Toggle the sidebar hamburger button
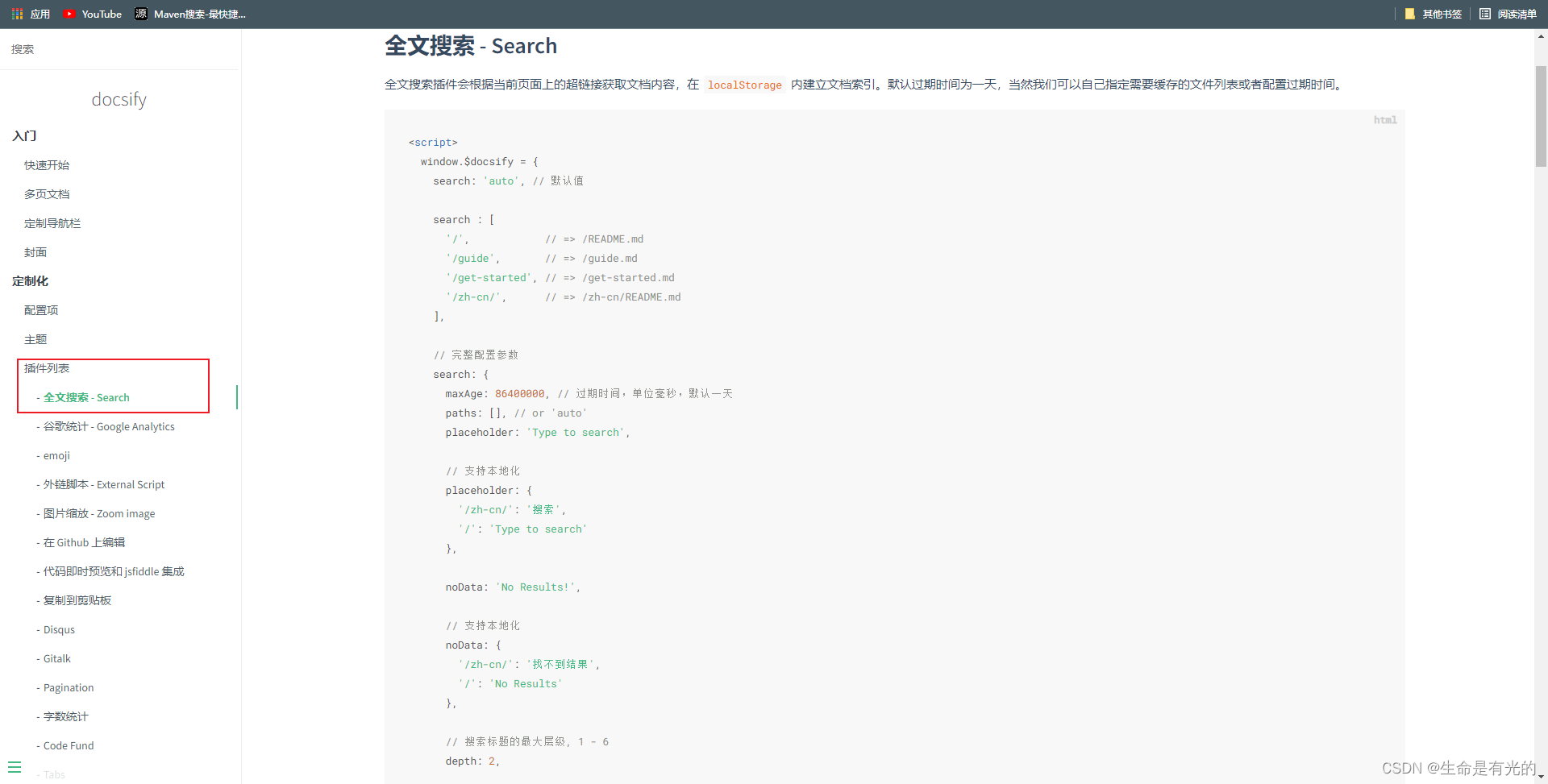Image resolution: width=1548 pixels, height=784 pixels. [x=15, y=767]
